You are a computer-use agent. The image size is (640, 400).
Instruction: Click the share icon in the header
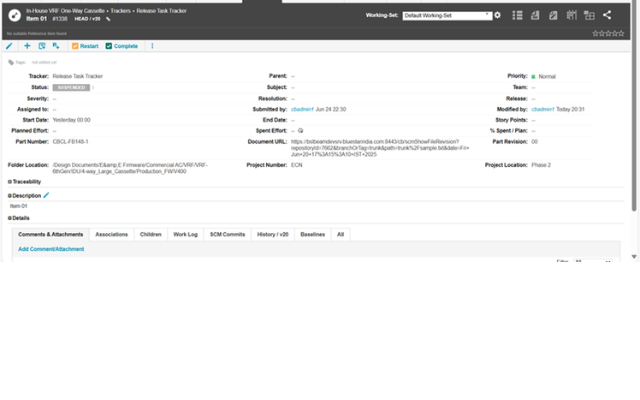click(x=607, y=16)
